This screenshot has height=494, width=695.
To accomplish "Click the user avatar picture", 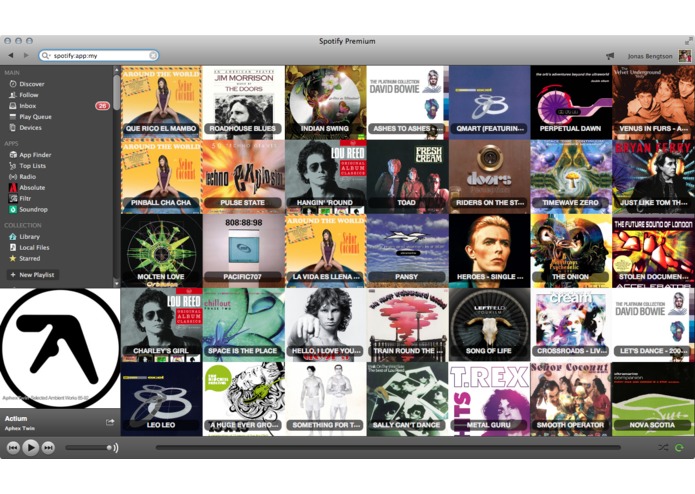I will tap(685, 56).
